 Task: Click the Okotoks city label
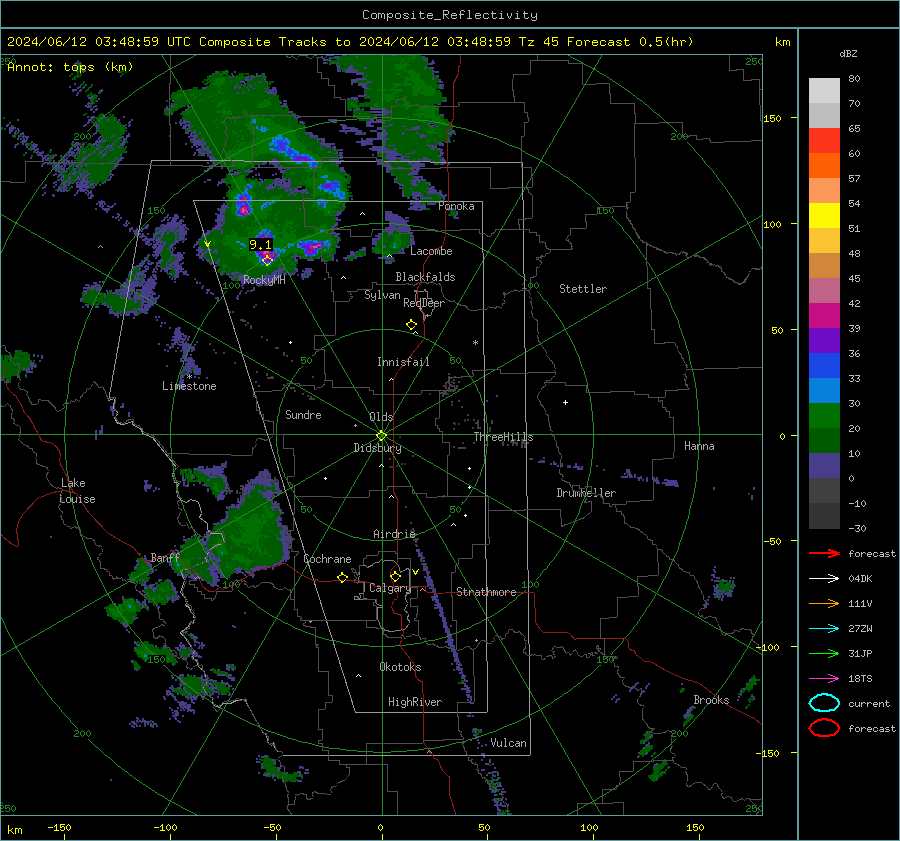tap(400, 667)
